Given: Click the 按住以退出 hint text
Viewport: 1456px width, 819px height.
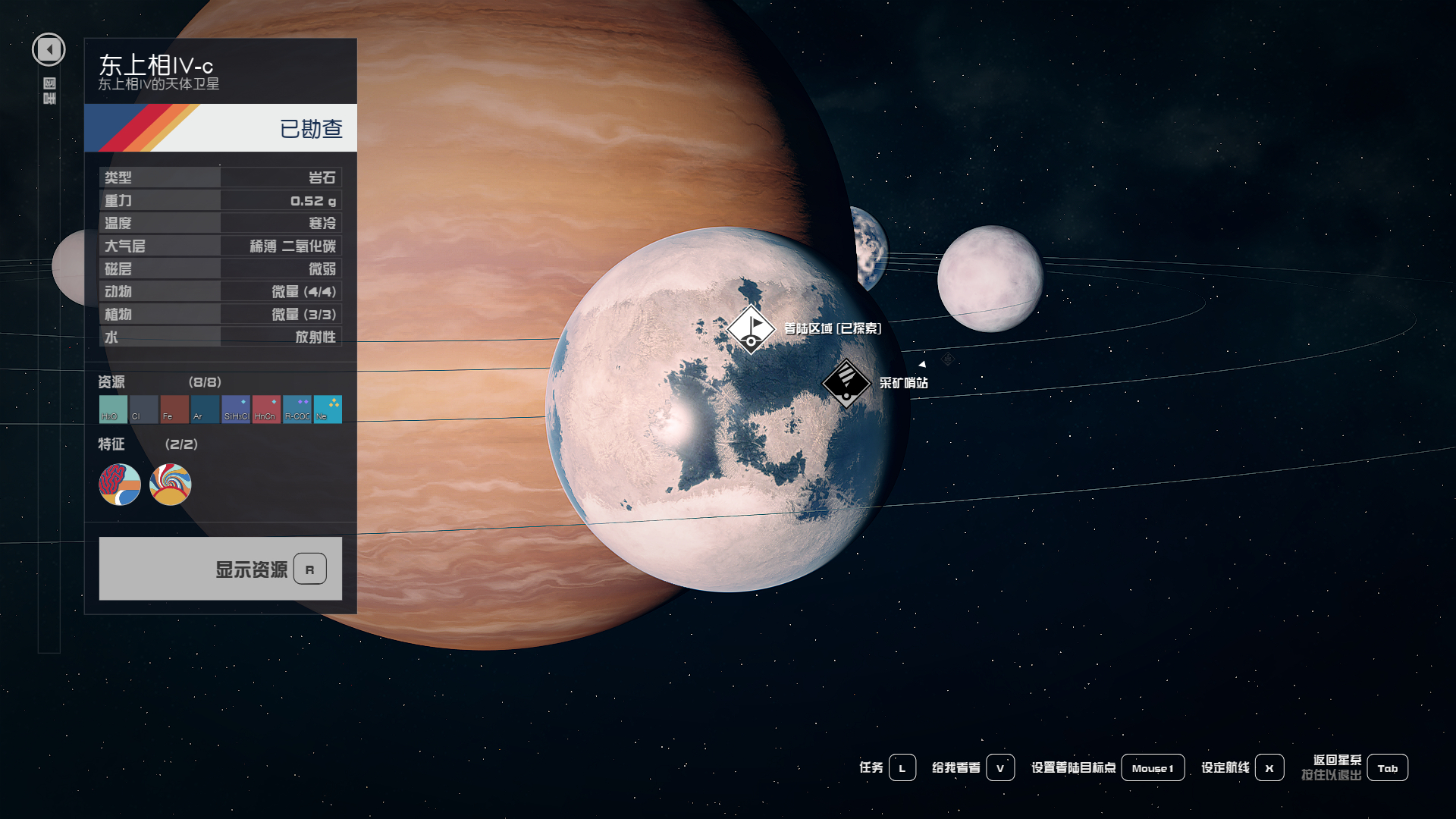Looking at the screenshot, I should pos(1332,775).
